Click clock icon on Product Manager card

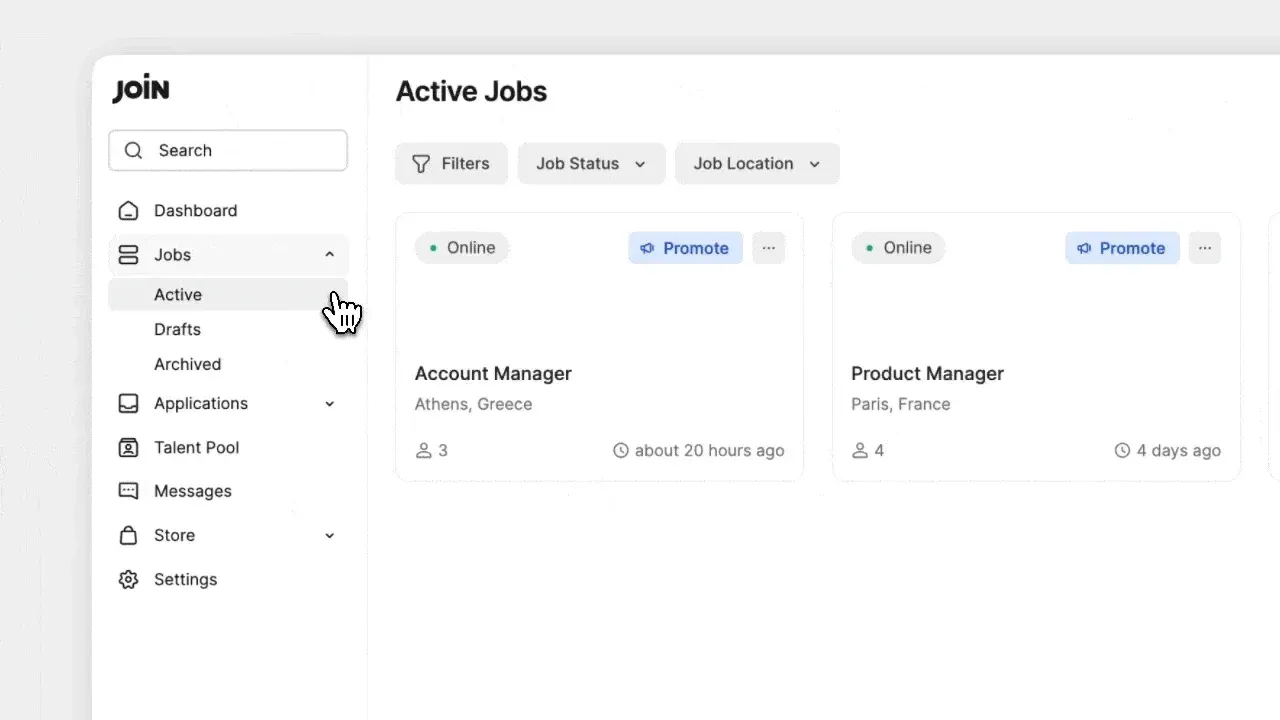(x=1122, y=451)
